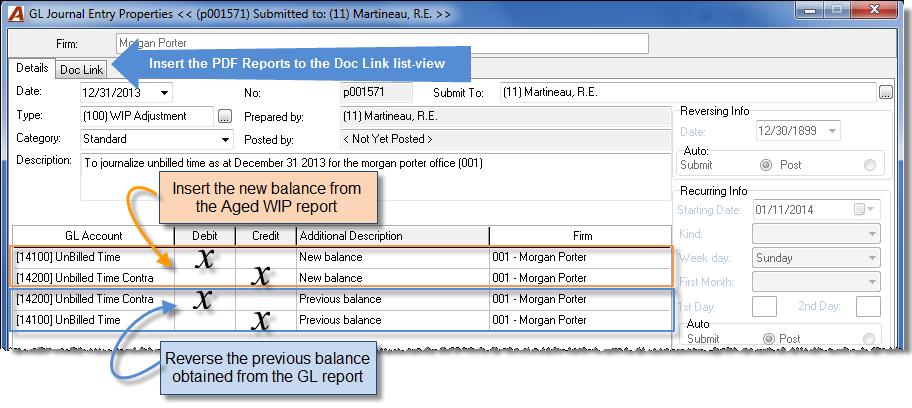The image size is (912, 408).
Task: Click inside the Description text box
Action: pyautogui.click(x=375, y=177)
